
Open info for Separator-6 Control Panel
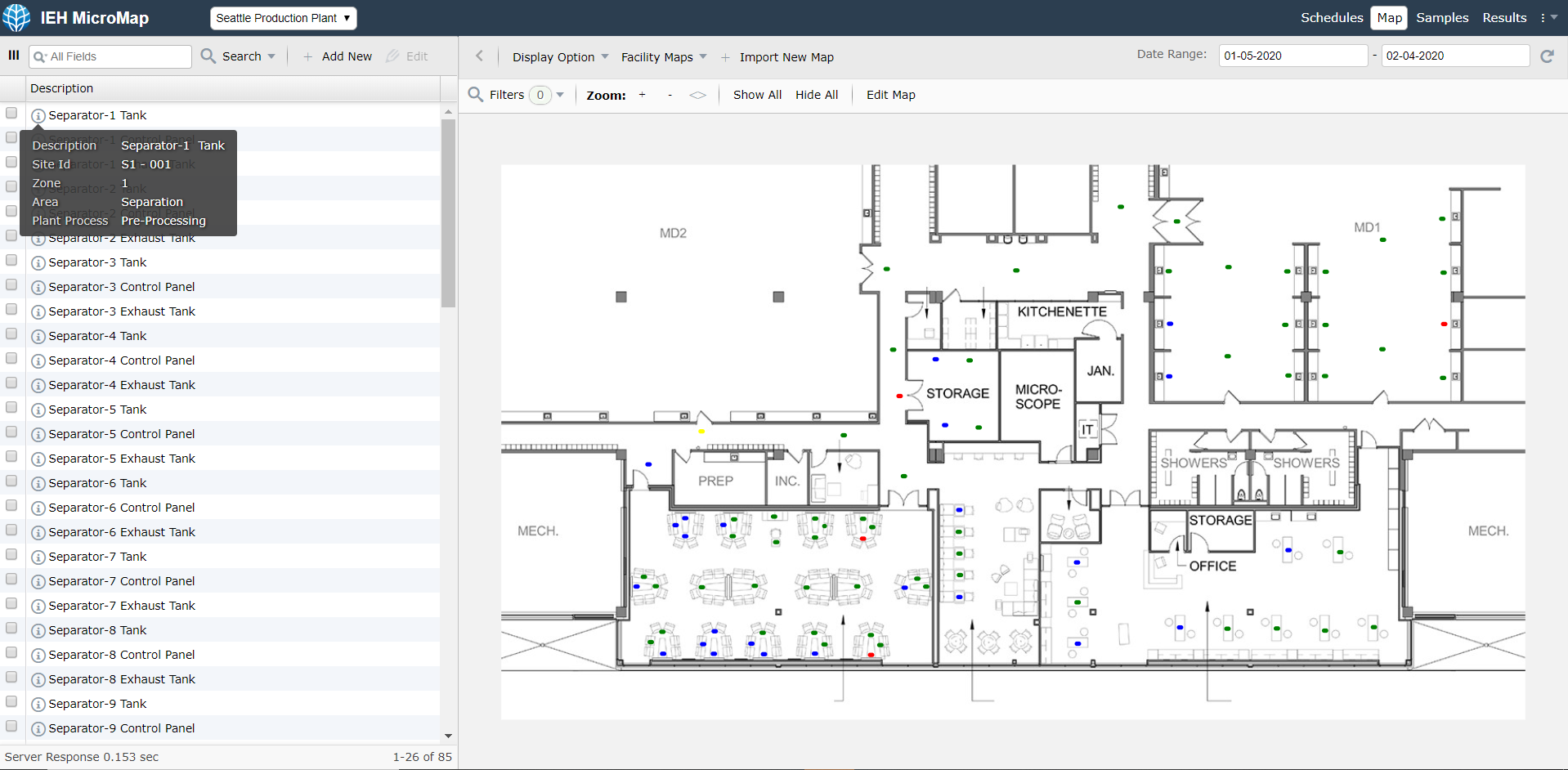[x=38, y=508]
